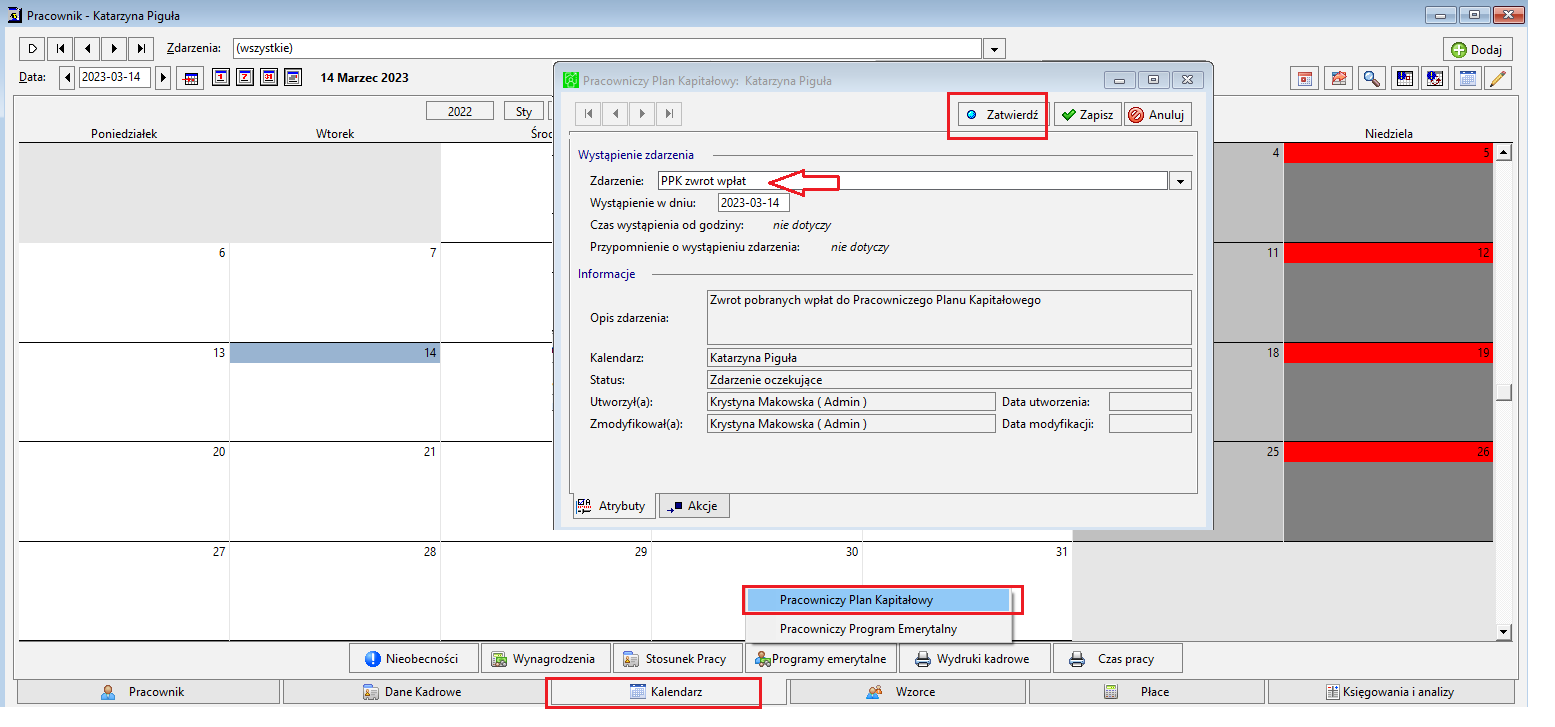1555x727 pixels.
Task: Click Kalendarz field showing Katarzyna Piguła
Action: [x=949, y=358]
